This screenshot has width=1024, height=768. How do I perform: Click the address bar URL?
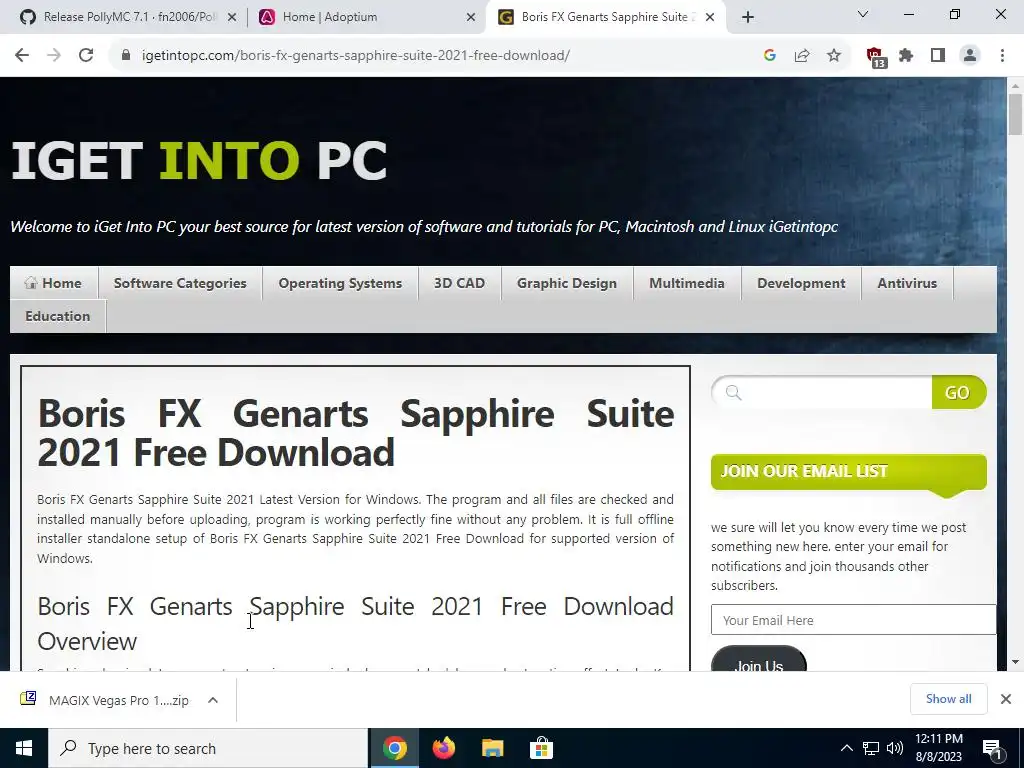coord(356,56)
